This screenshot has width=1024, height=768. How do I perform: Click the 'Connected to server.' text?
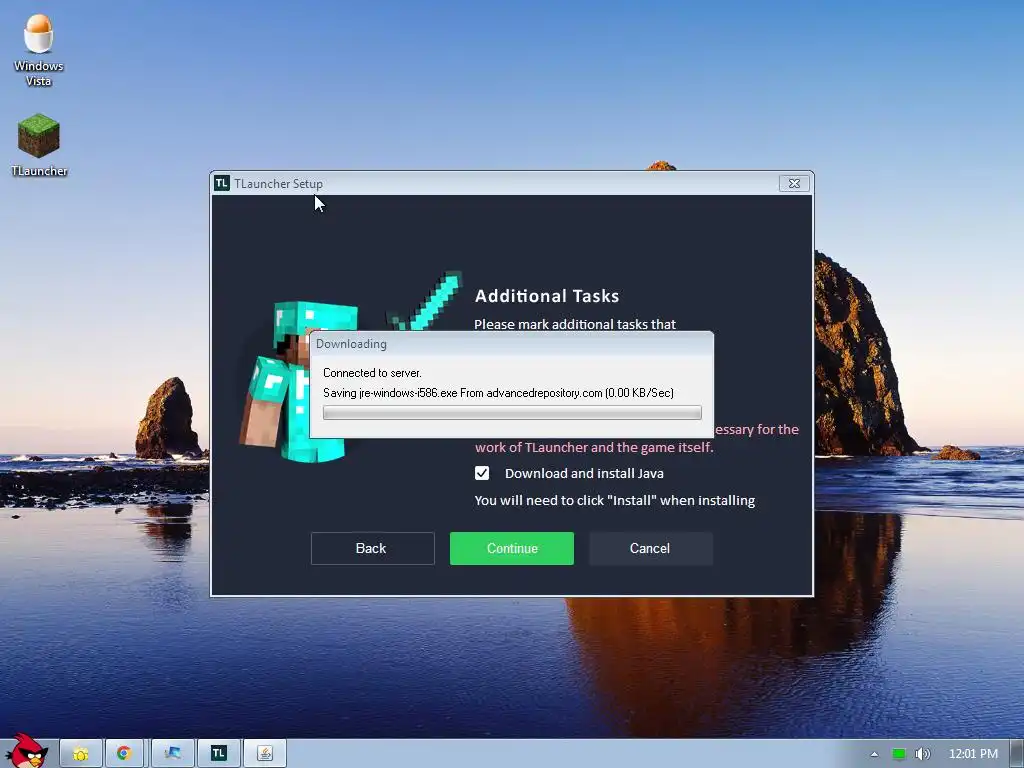click(x=372, y=373)
